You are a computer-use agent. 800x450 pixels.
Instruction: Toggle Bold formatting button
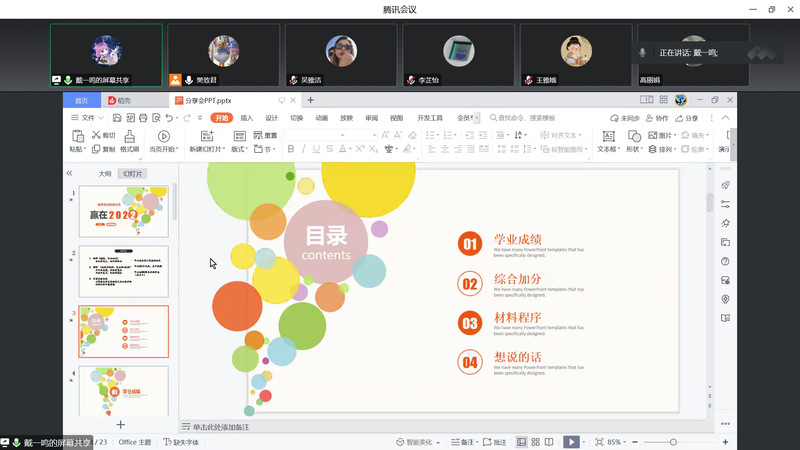click(x=290, y=149)
